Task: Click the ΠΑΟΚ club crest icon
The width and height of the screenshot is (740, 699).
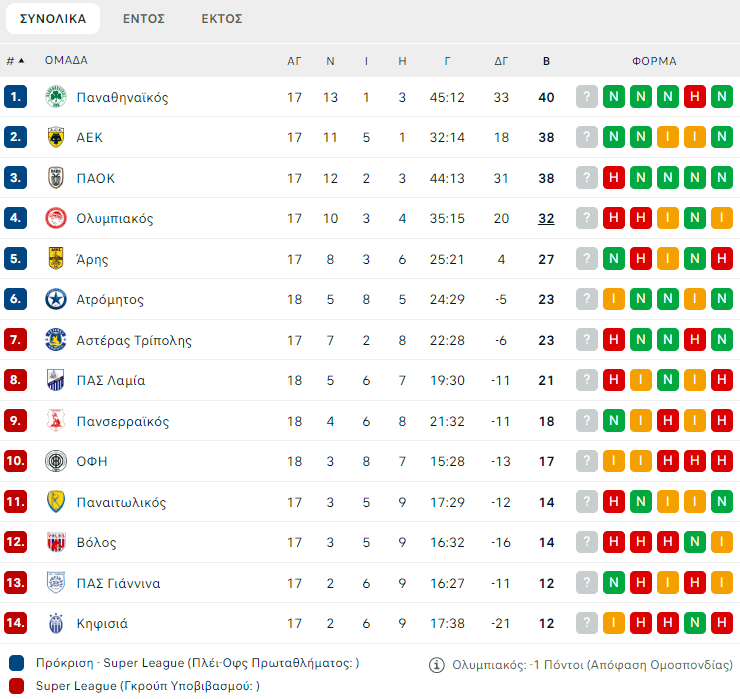Action: tap(55, 178)
